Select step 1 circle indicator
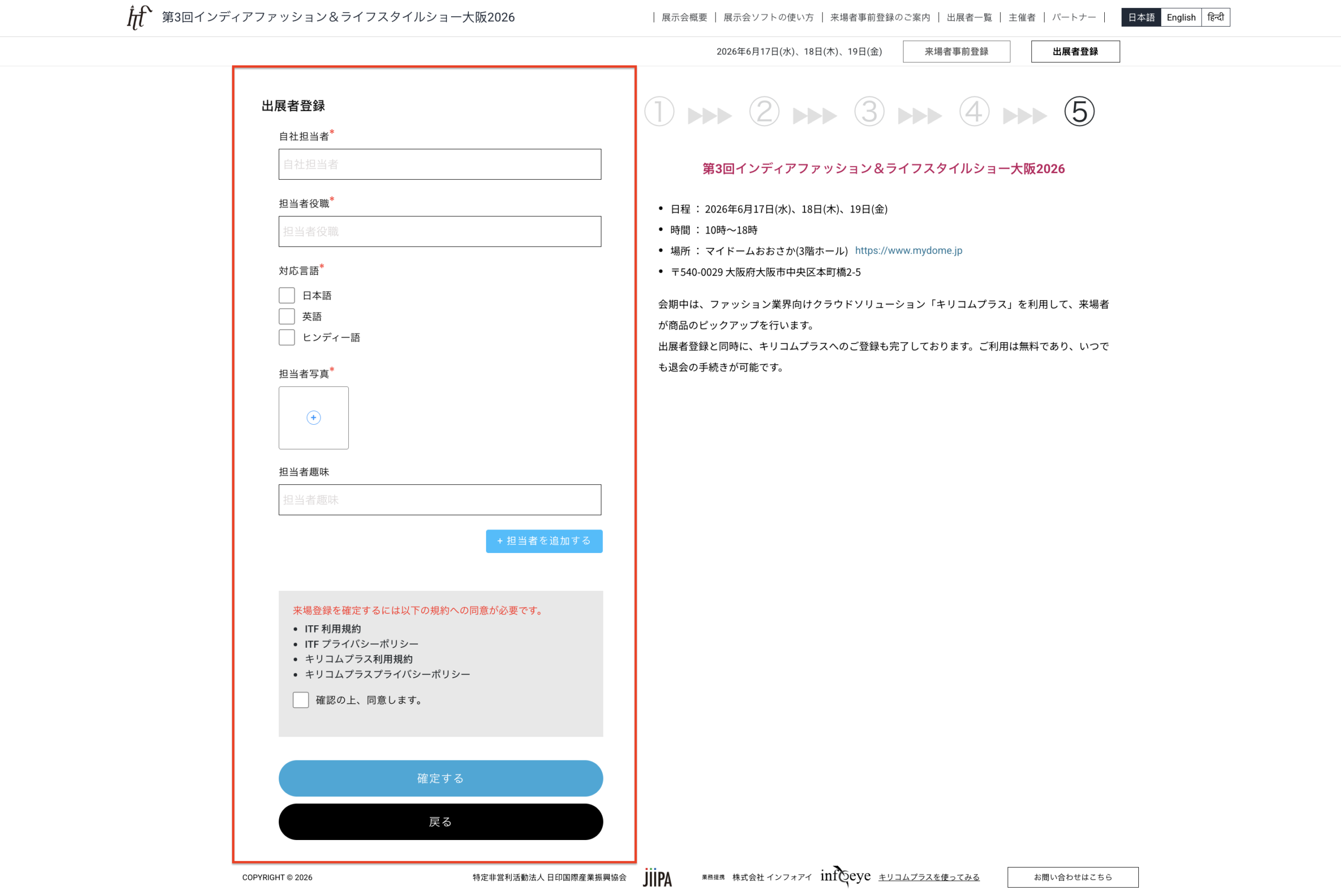Screen dimensions: 1341x896 click(x=659, y=112)
